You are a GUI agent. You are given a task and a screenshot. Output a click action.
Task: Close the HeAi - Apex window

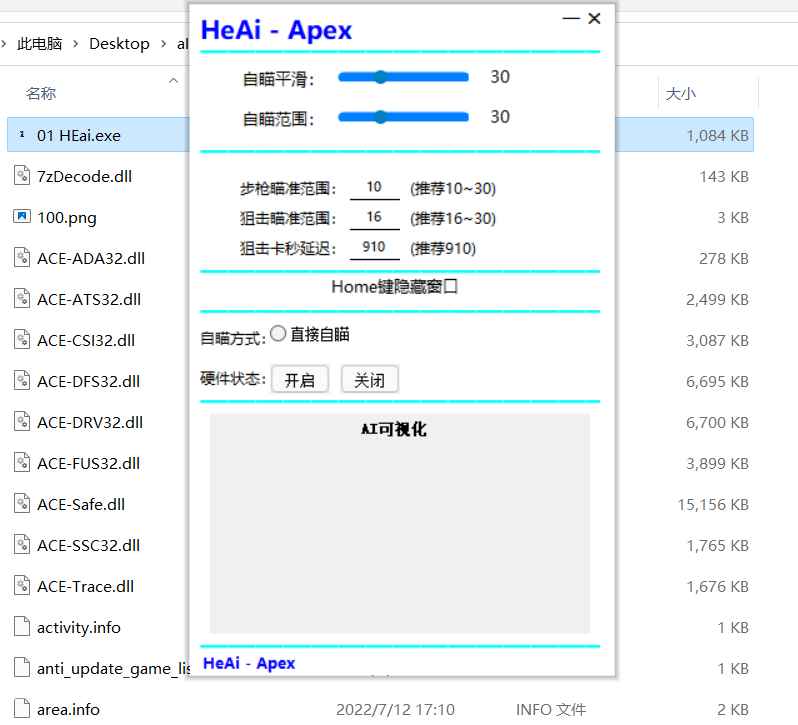pyautogui.click(x=594, y=18)
